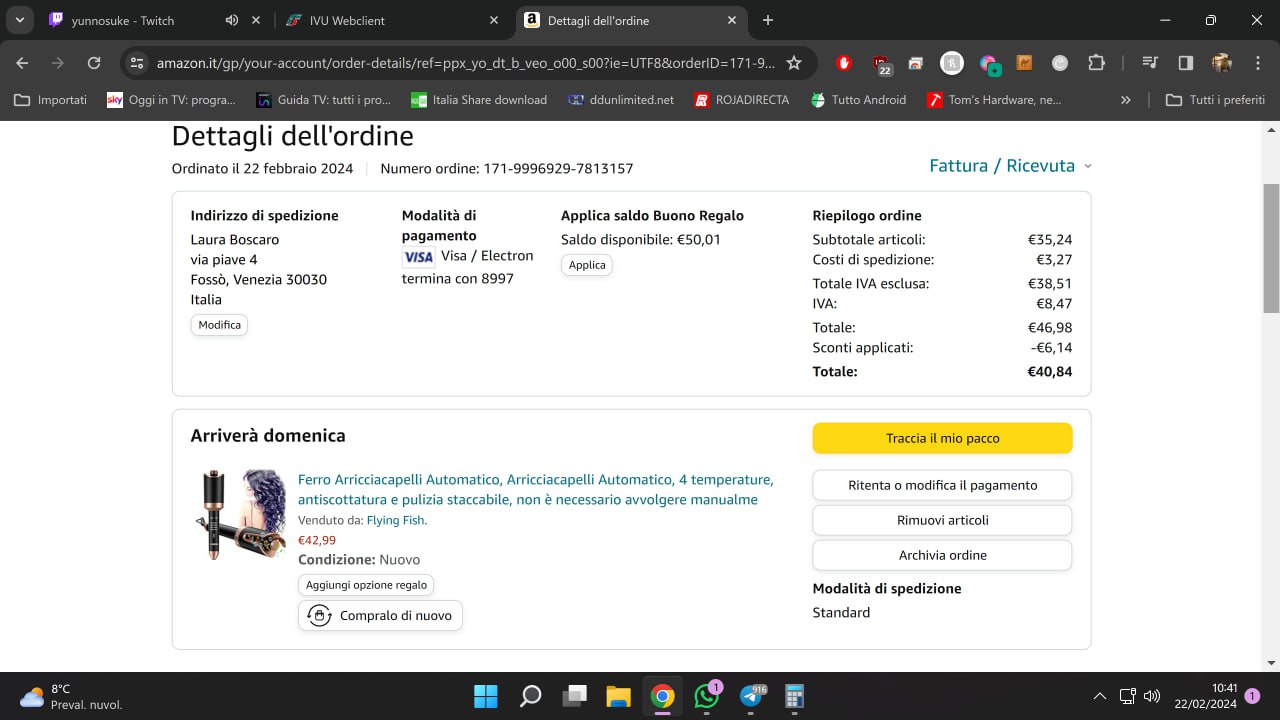
Task: Click the Archivia ordine button
Action: [x=942, y=555]
